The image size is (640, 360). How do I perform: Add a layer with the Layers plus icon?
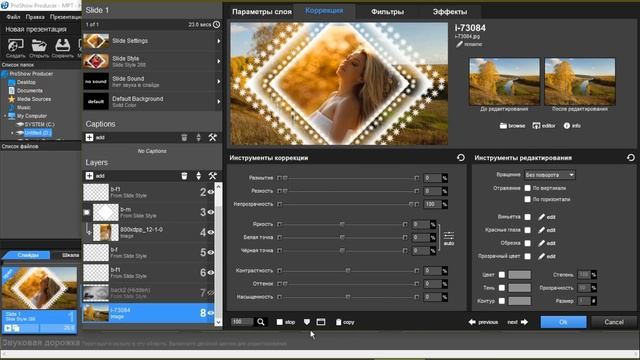click(x=89, y=176)
